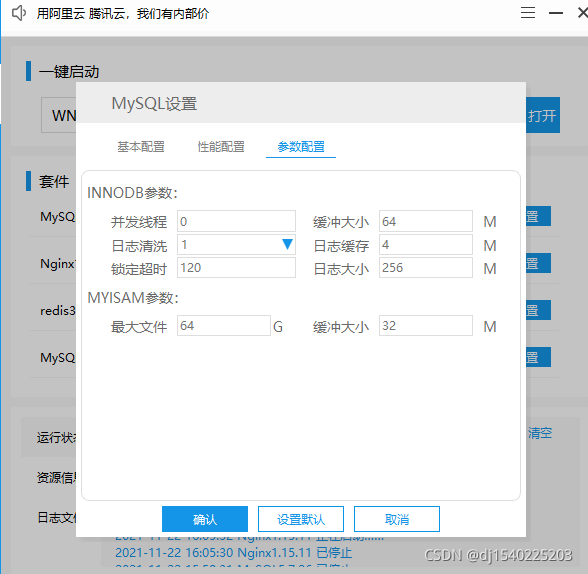Cancel the dialog with 取消
The width and height of the screenshot is (588, 574).
click(x=397, y=519)
